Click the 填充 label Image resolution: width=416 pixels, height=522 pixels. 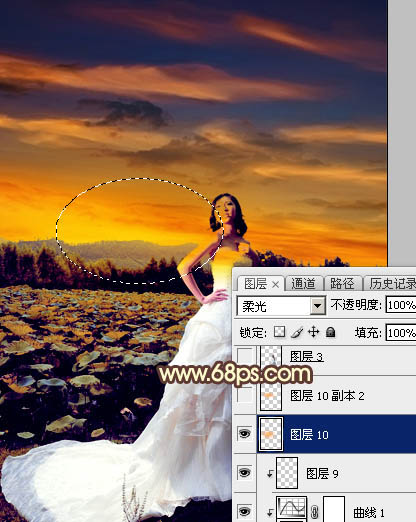368,332
